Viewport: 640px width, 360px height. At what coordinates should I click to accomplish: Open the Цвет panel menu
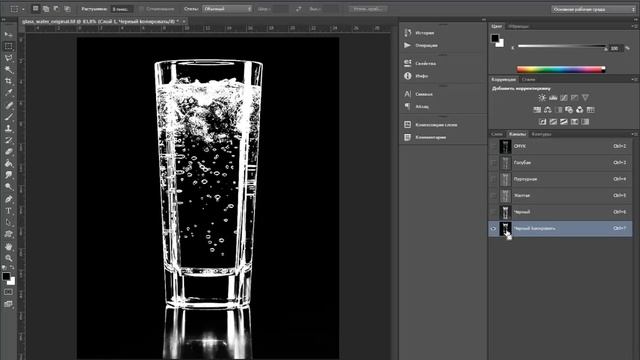pyautogui.click(x=634, y=26)
